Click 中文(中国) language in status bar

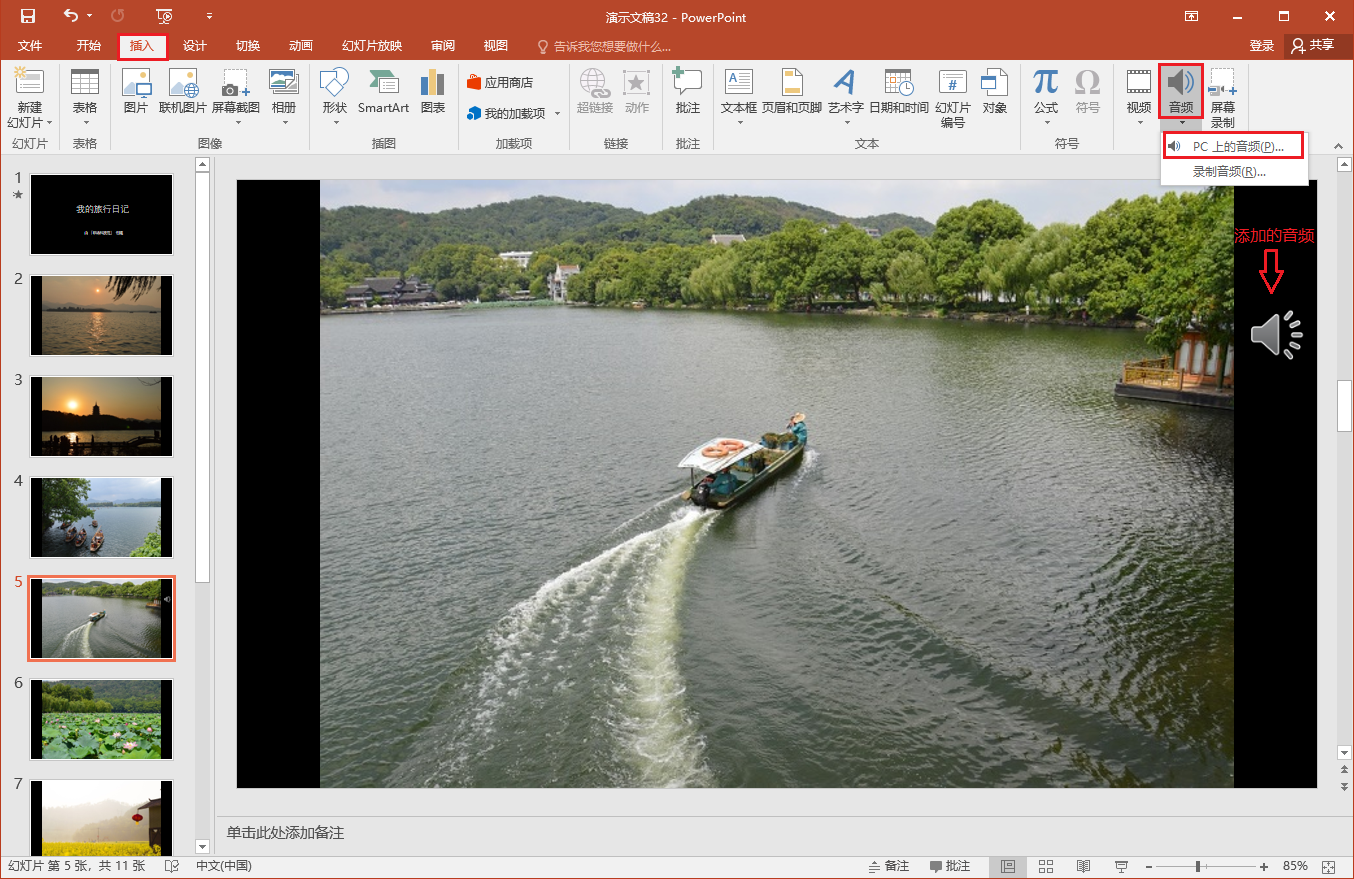(x=223, y=866)
